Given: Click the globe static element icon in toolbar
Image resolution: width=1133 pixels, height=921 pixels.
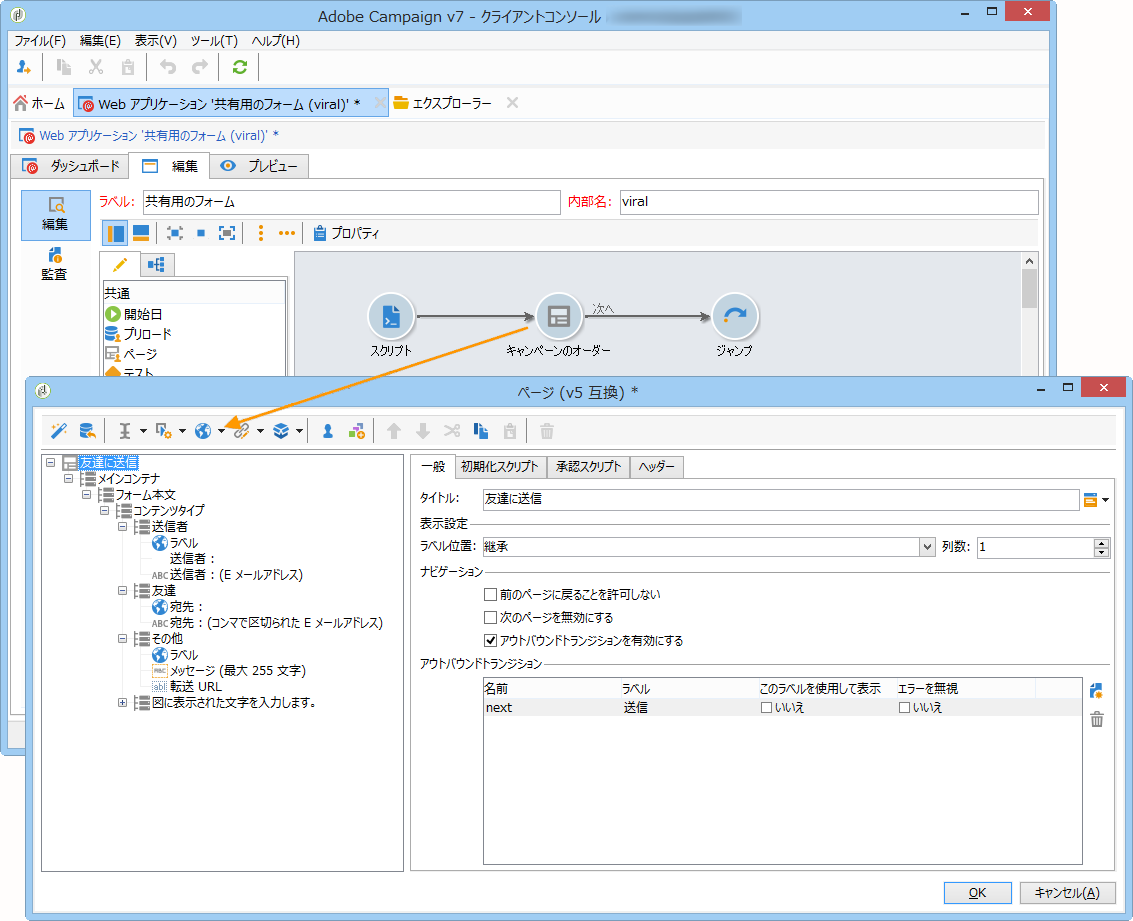Looking at the screenshot, I should [203, 431].
